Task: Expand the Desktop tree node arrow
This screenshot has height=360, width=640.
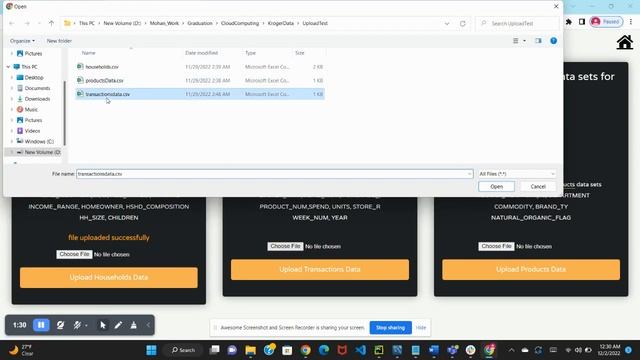Action: (x=11, y=77)
